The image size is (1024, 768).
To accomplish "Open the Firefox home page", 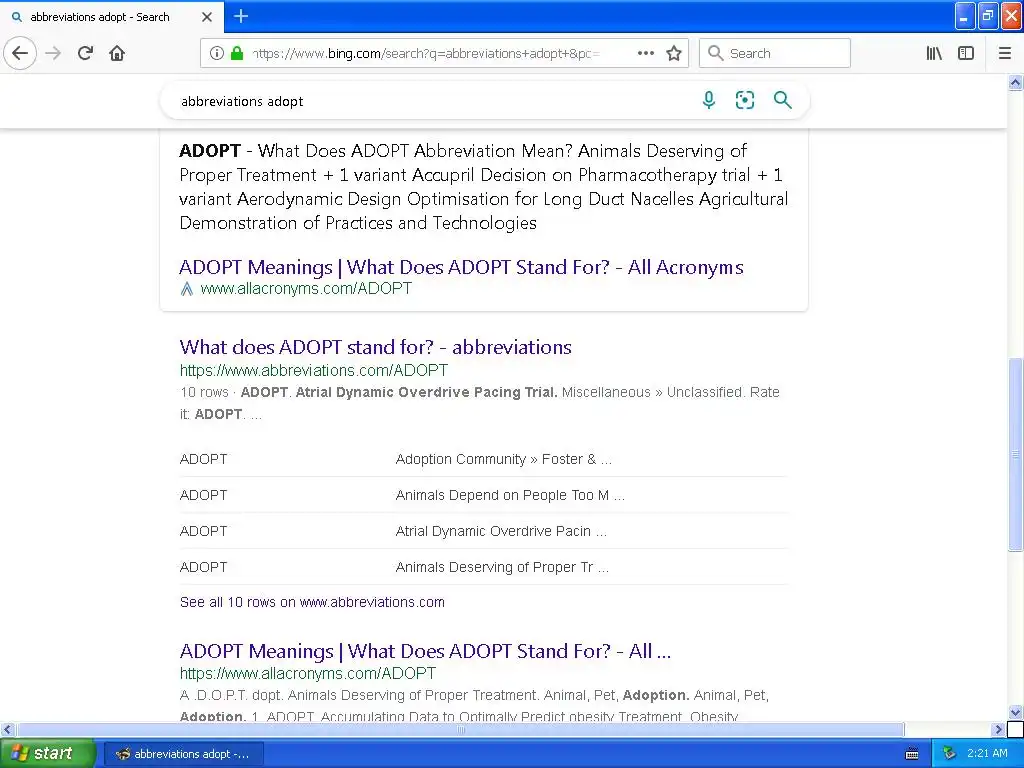I will point(117,53).
